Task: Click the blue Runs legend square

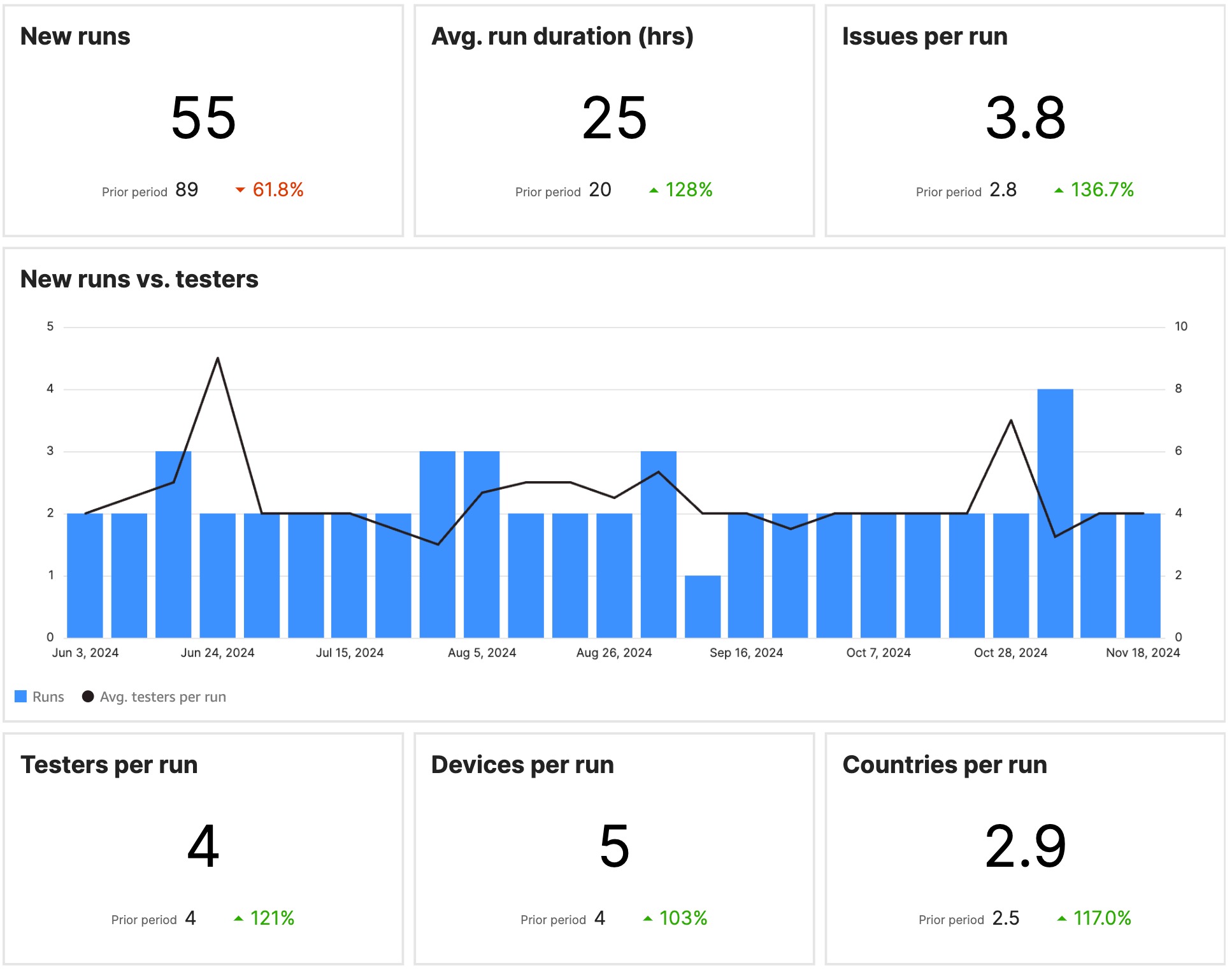Action: [x=21, y=696]
